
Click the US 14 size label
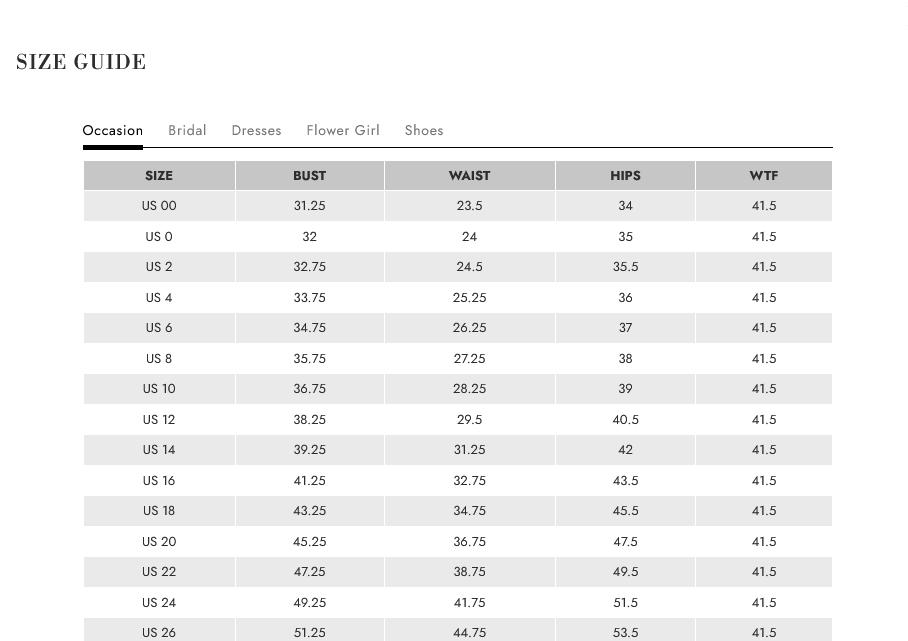[159, 450]
